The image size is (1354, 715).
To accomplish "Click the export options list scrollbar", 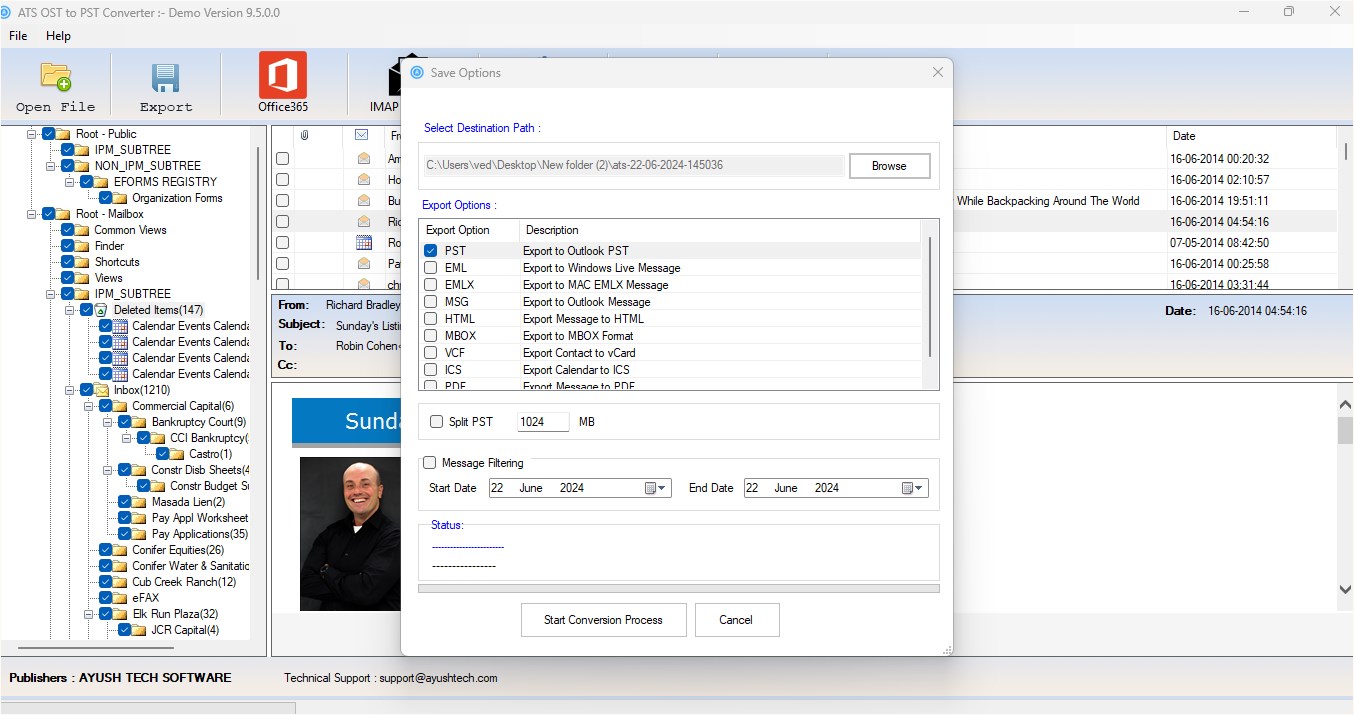I will [931, 296].
